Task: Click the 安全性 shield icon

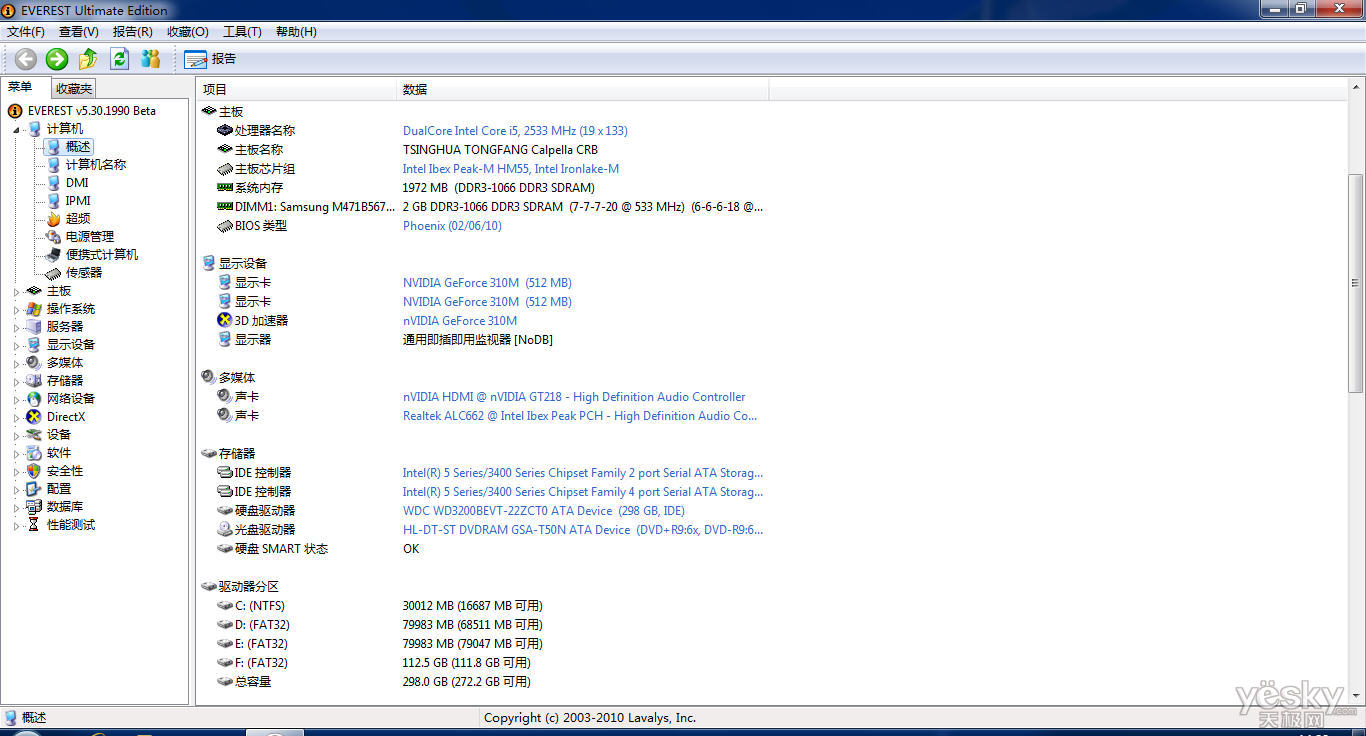Action: 34,471
